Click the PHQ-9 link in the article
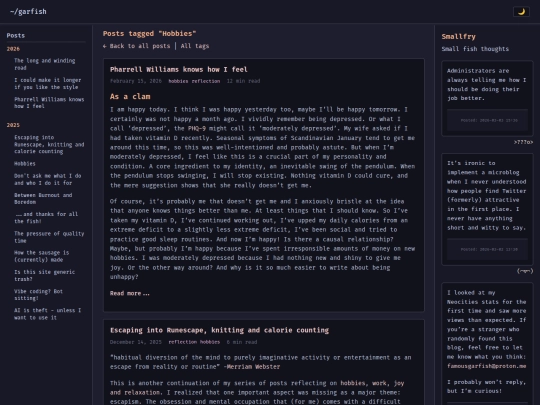Screen dimensions: 540x405 coord(197,128)
